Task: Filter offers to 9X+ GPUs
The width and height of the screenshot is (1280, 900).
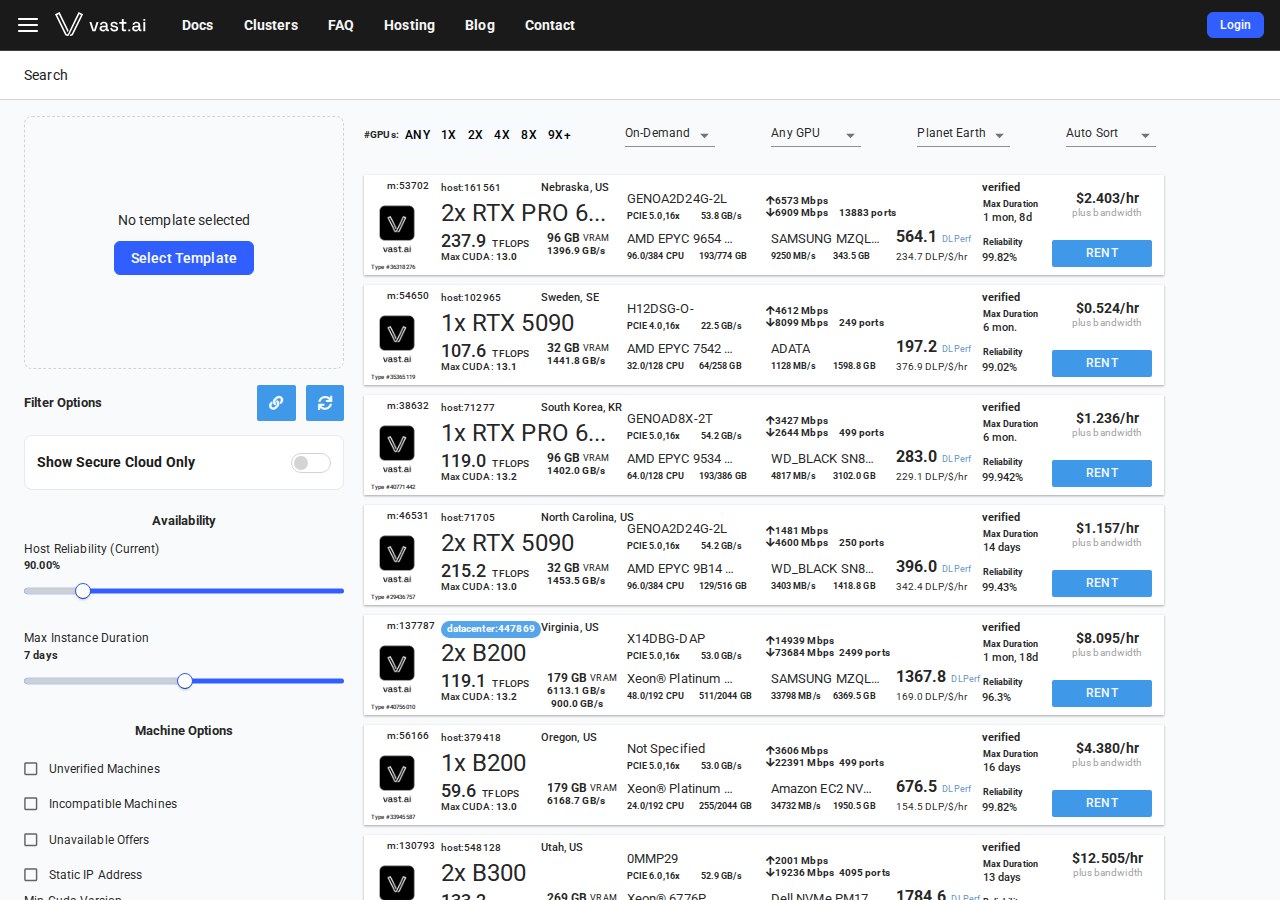Action: click(559, 135)
